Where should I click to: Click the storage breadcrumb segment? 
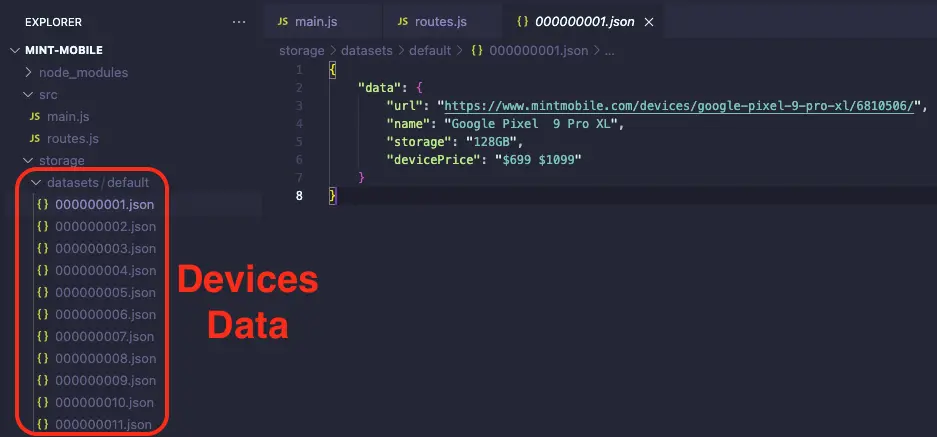click(x=302, y=51)
